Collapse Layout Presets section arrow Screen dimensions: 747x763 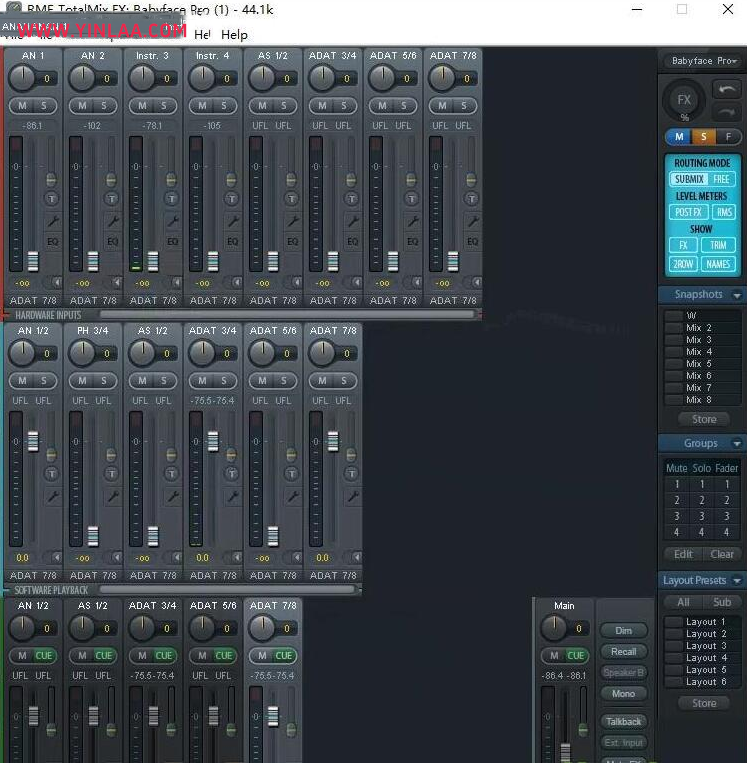point(737,581)
